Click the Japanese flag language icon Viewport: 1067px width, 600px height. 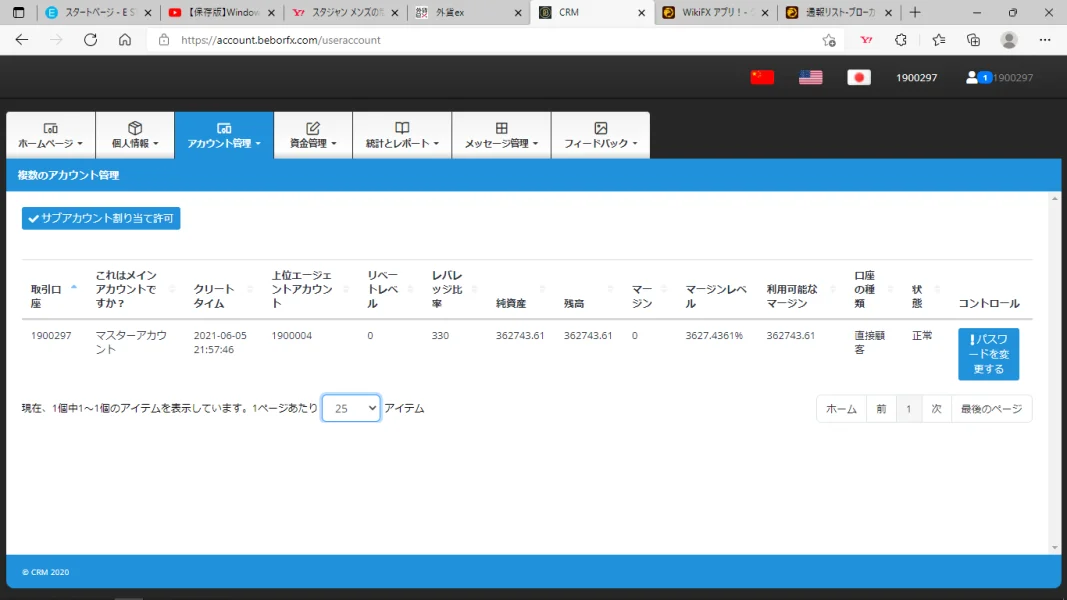(x=858, y=76)
